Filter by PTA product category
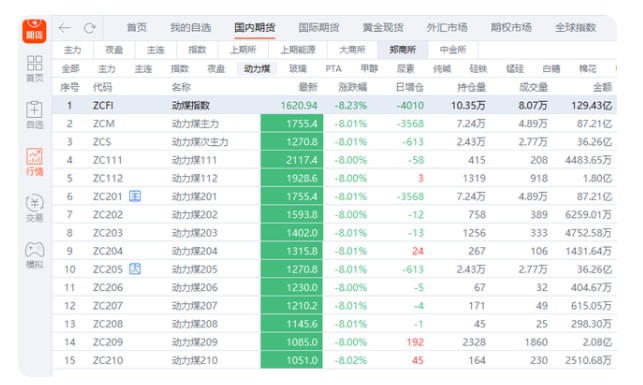The height and width of the screenshot is (385, 643). point(333,68)
